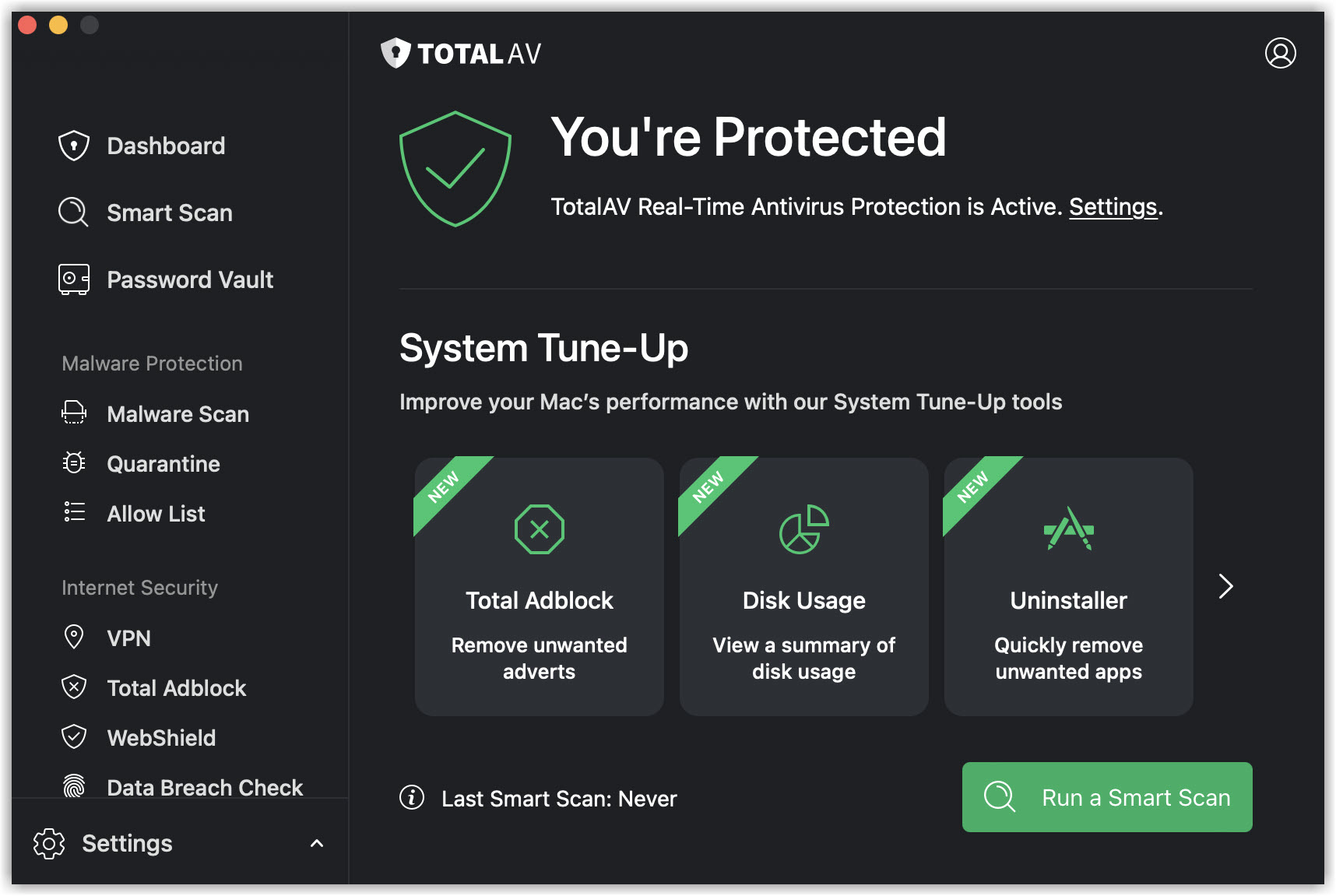Follow the Settings link under You're Protected
This screenshot has height=896, width=1336.
1113,207
